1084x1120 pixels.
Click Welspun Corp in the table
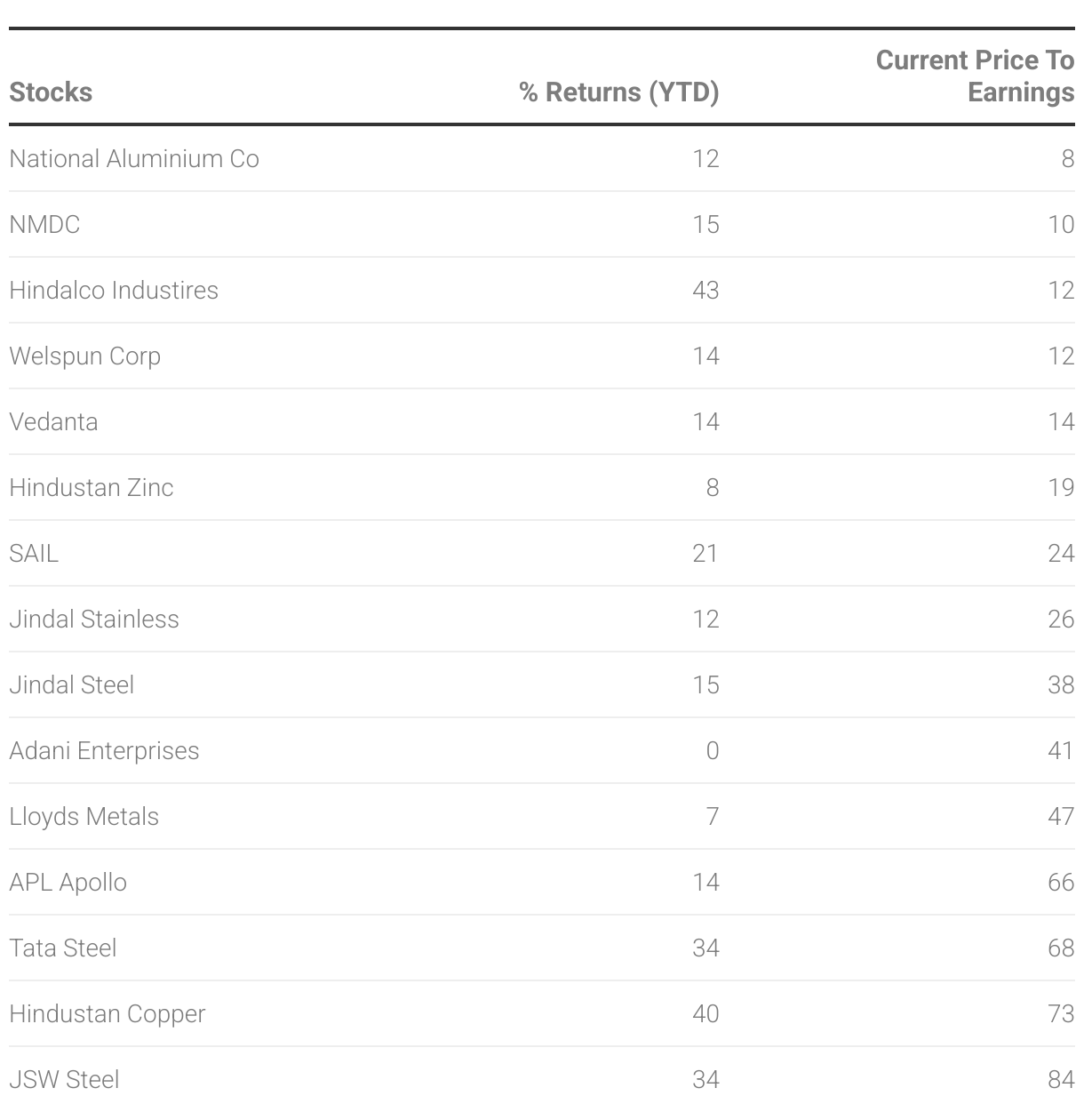[85, 356]
